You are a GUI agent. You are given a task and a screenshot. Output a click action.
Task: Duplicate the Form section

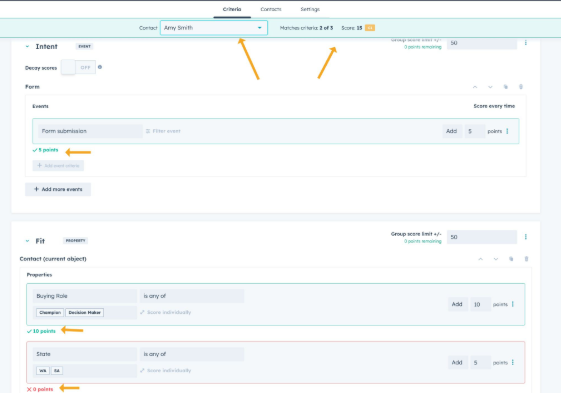[506, 87]
